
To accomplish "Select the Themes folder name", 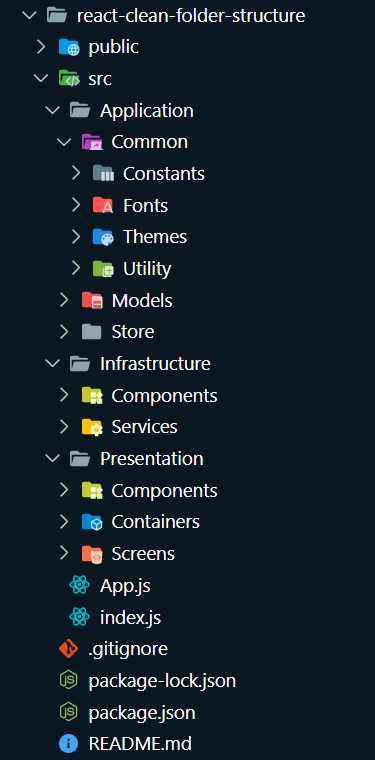I will 155,238.
